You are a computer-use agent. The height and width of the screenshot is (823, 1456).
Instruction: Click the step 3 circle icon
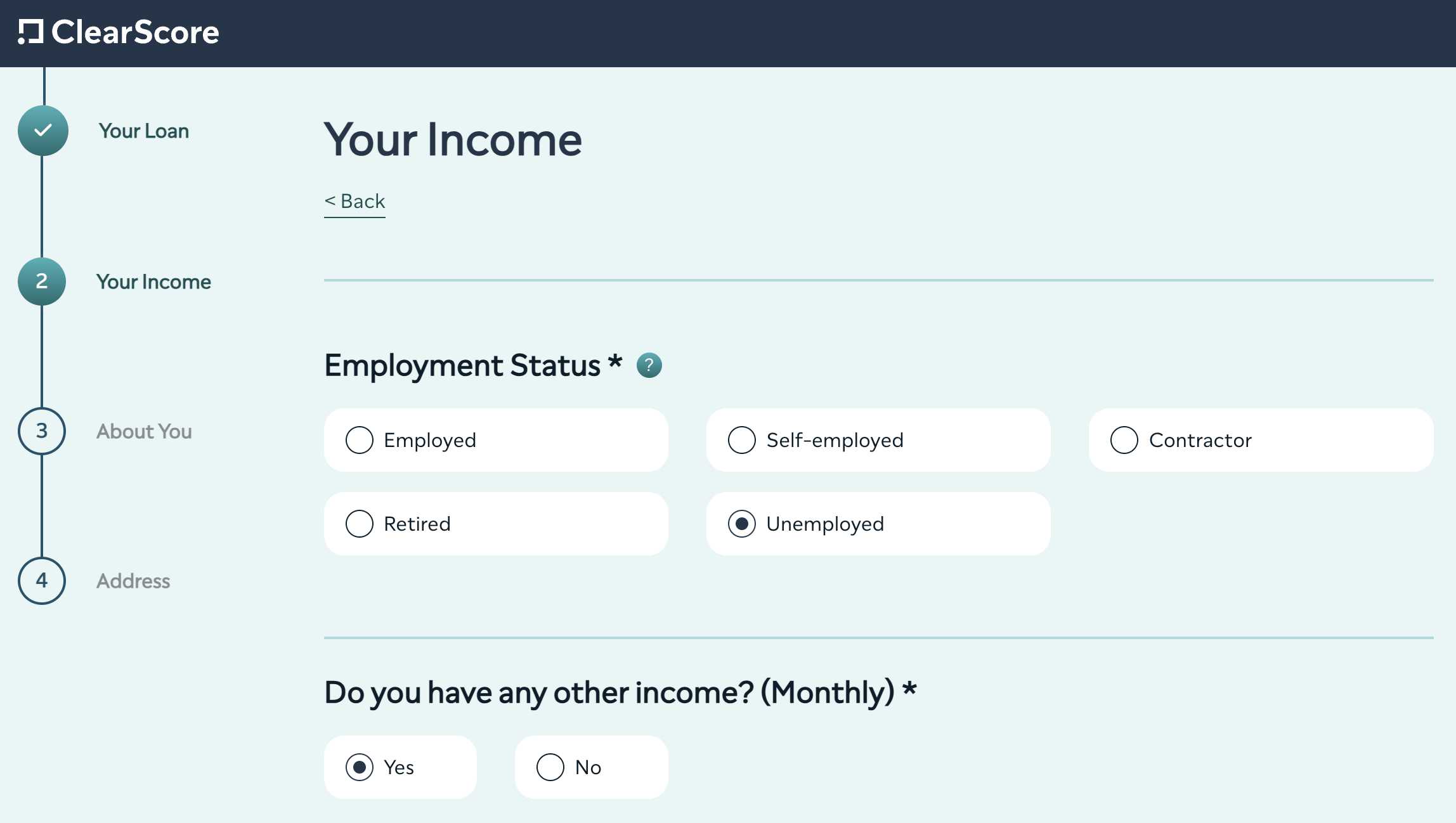(42, 431)
